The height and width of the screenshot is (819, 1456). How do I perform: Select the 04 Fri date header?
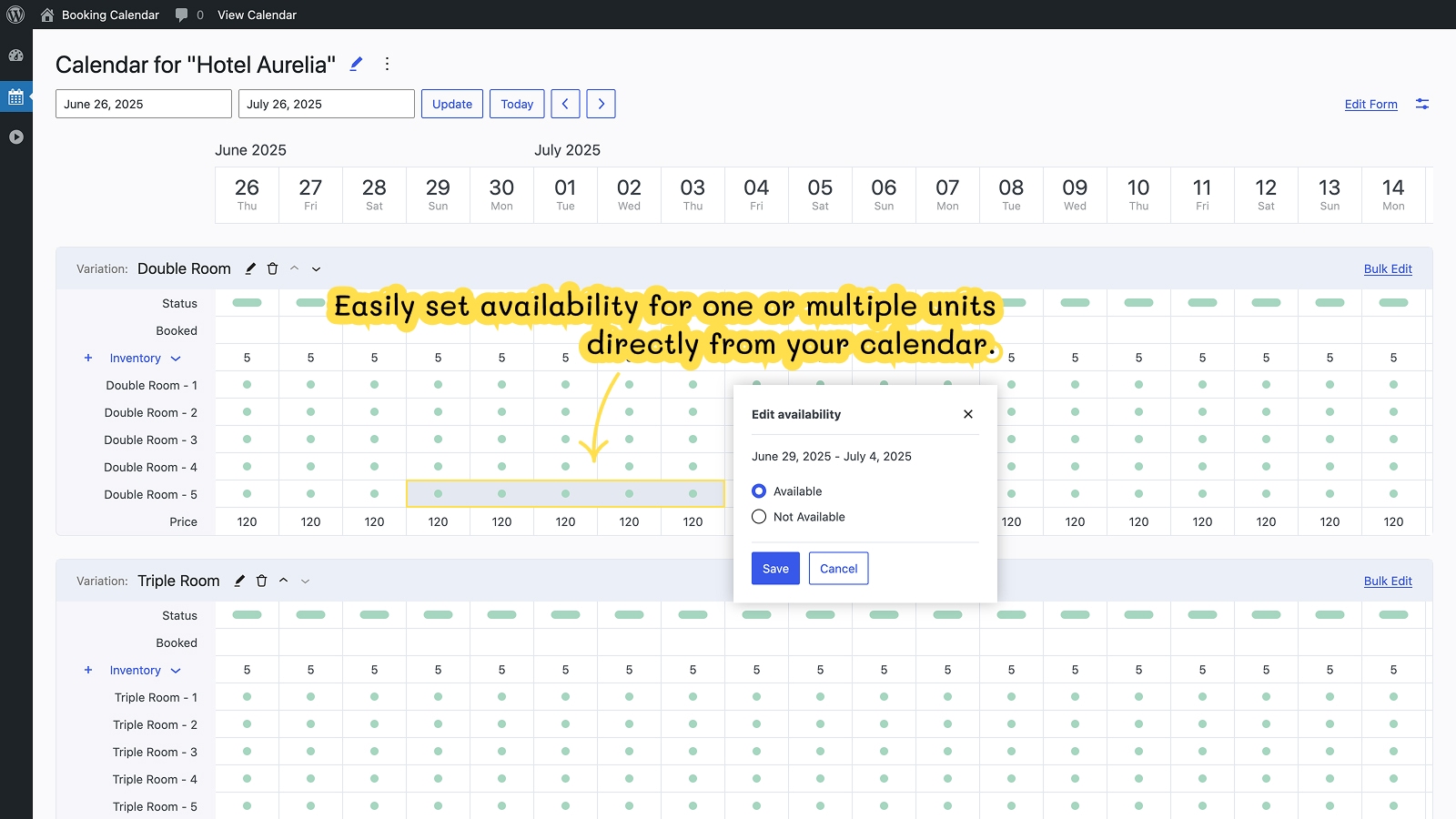tap(756, 195)
